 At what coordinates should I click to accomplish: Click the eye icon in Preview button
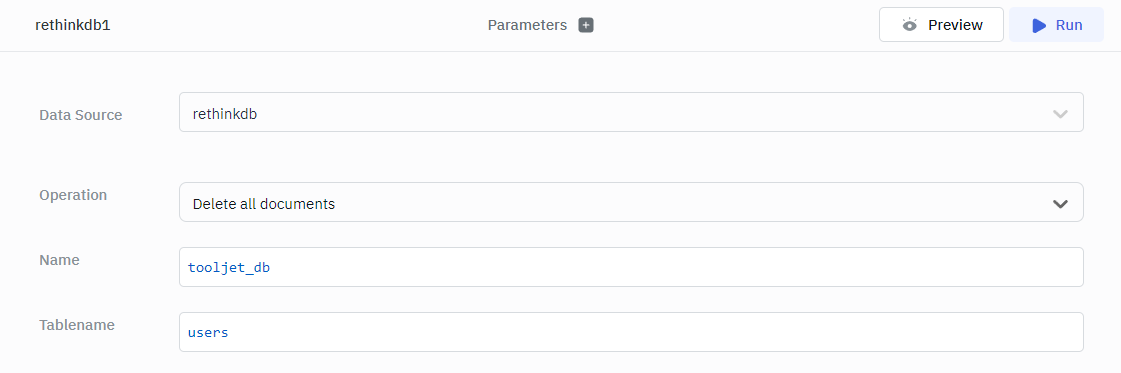pyautogui.click(x=909, y=25)
